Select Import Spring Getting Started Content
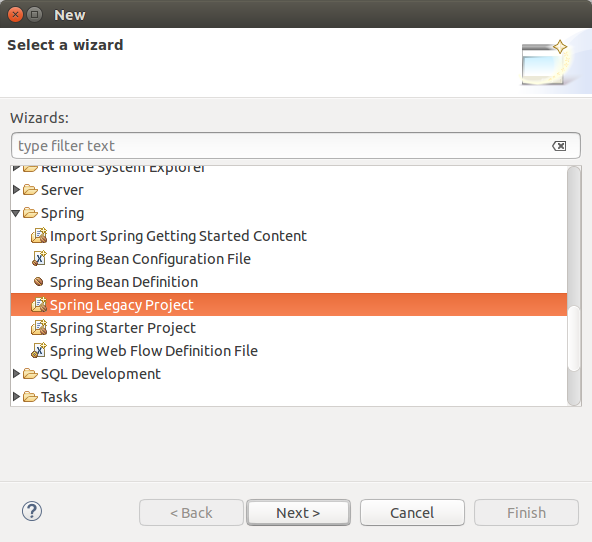 pyautogui.click(x=178, y=236)
